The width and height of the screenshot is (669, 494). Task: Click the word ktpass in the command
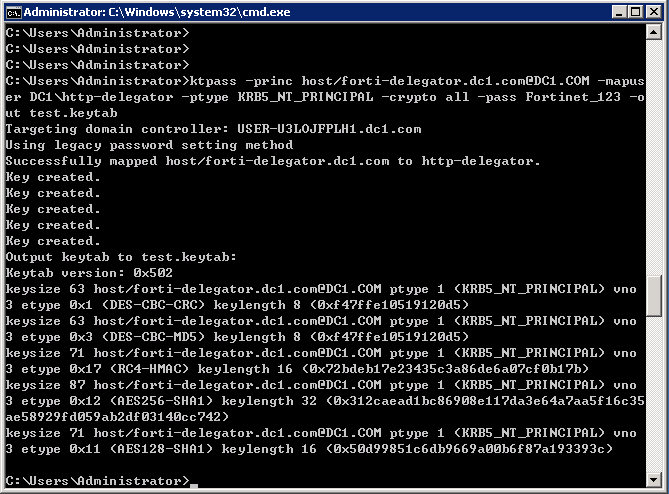[x=213, y=81]
